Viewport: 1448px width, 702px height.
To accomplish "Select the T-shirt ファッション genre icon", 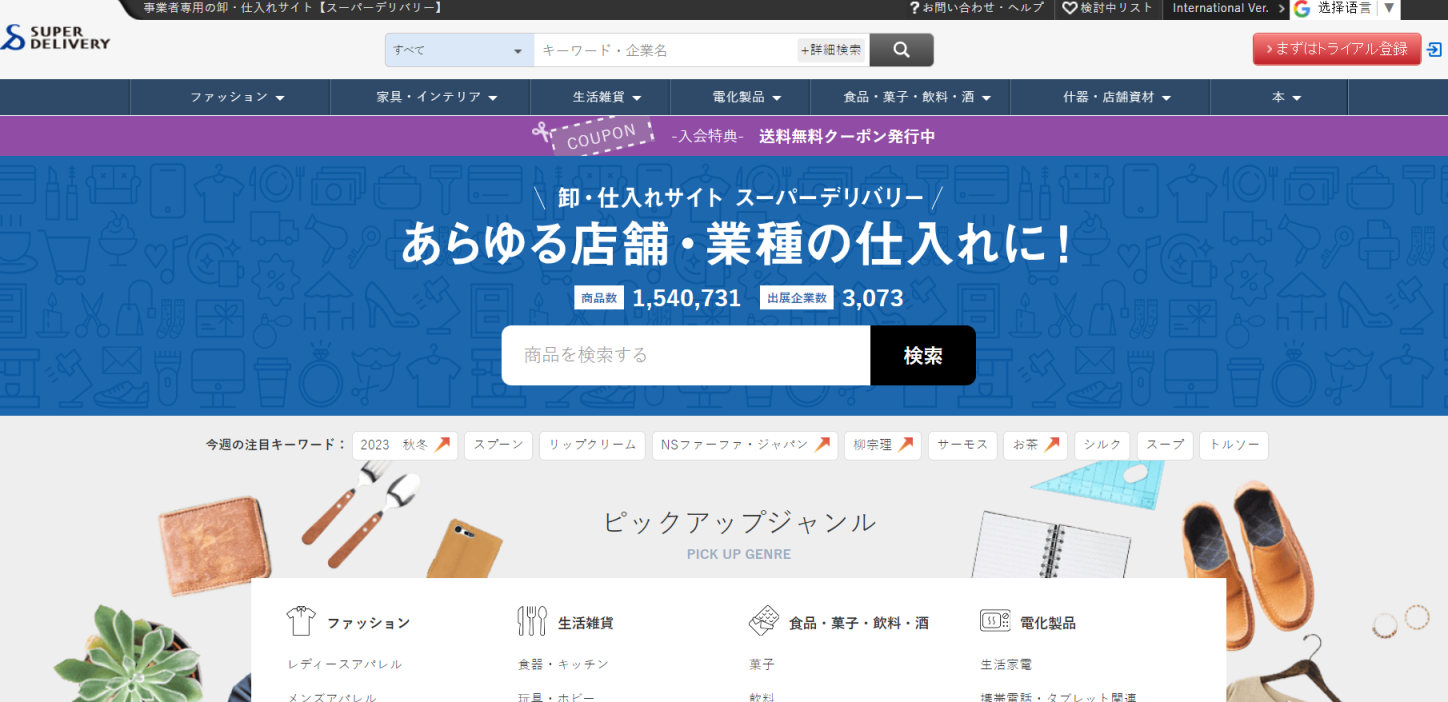I will point(299,620).
